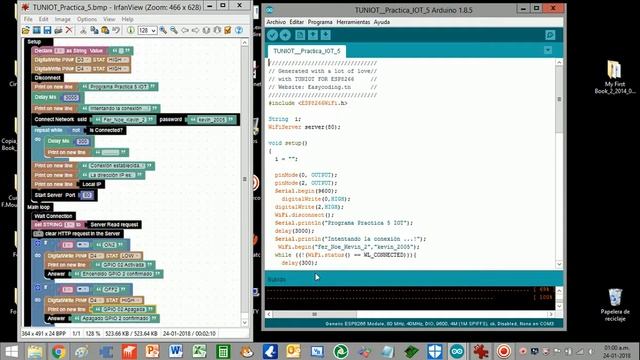The image size is (640, 360).
Task: Zoom in with magnifier plus icon
Action: 163,30
